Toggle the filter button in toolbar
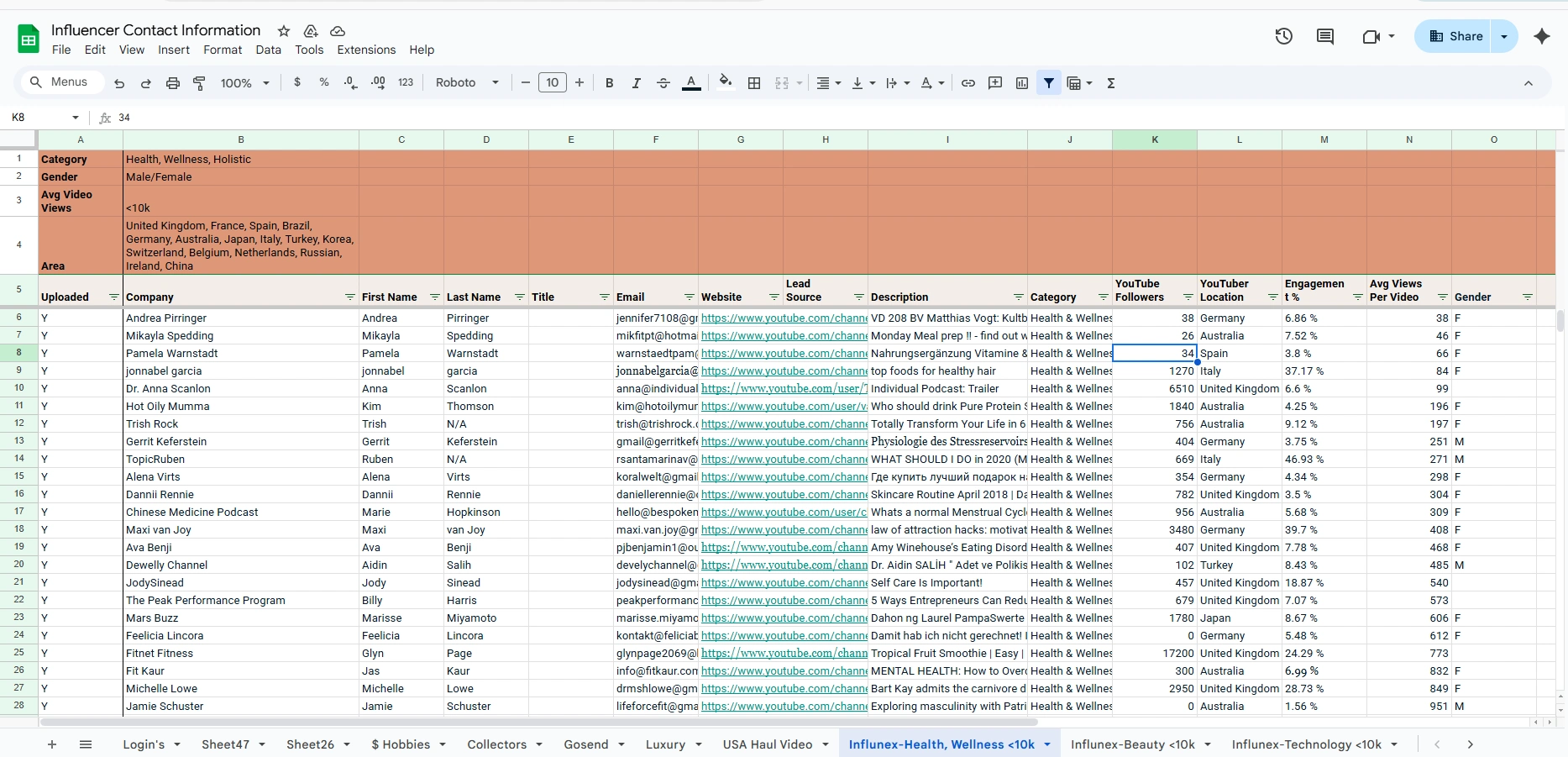 pos(1049,83)
